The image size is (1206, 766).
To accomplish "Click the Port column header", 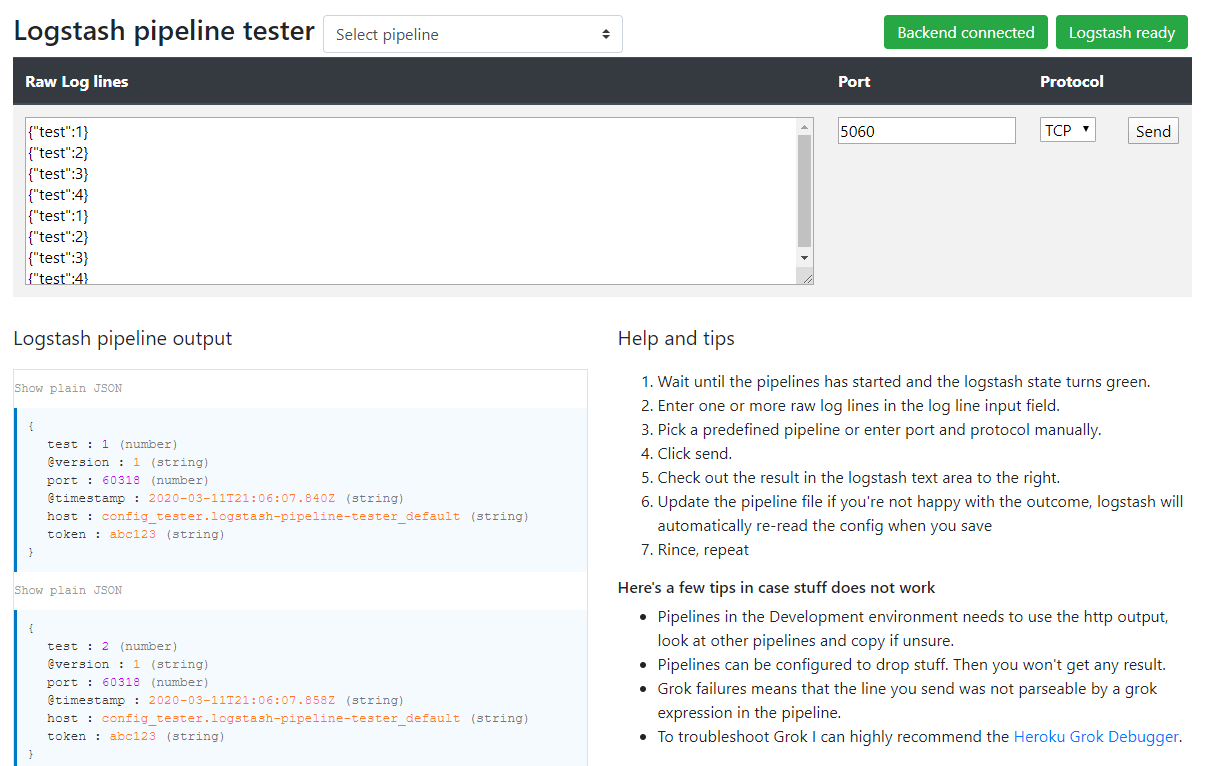I will (854, 82).
